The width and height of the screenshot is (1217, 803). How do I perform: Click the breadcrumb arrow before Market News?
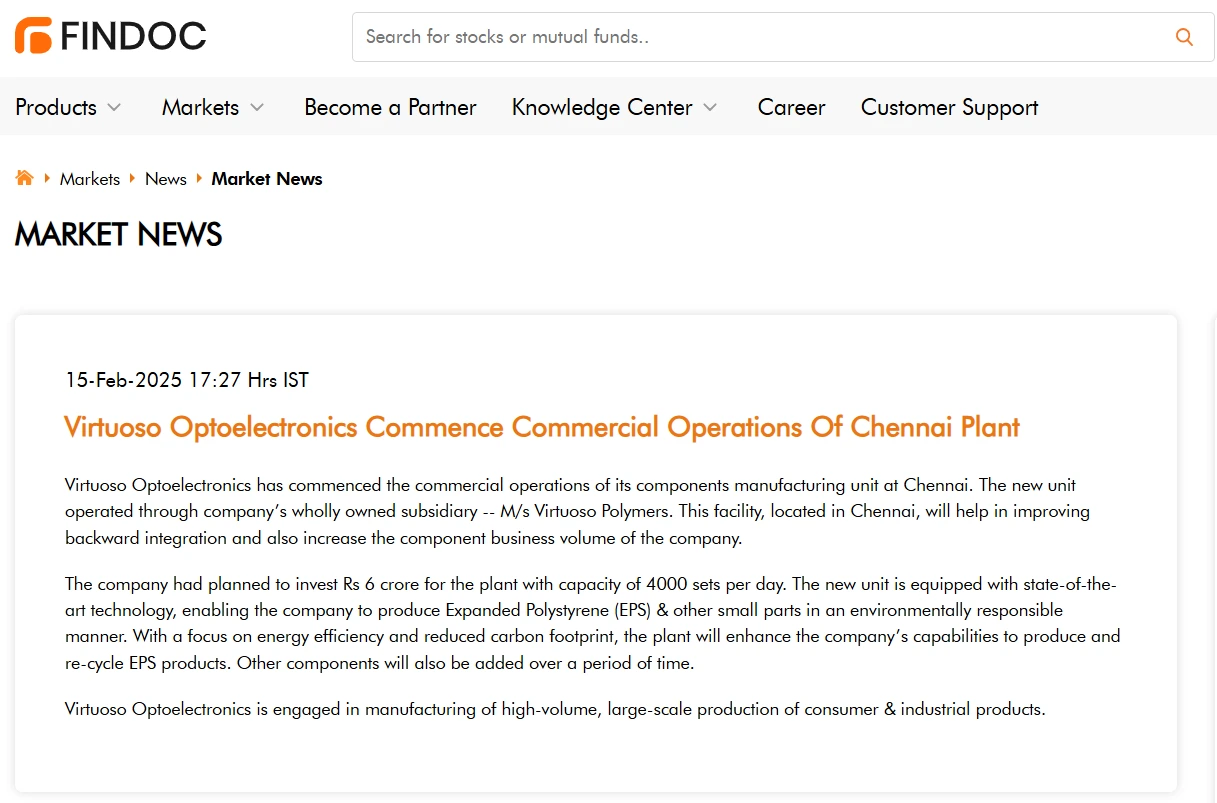pyautogui.click(x=199, y=178)
